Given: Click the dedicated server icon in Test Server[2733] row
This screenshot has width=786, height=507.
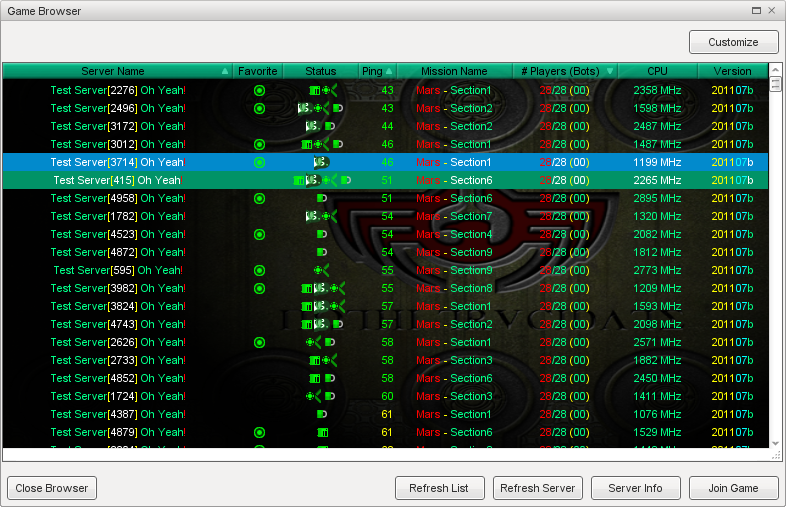Looking at the screenshot, I should (x=315, y=361).
